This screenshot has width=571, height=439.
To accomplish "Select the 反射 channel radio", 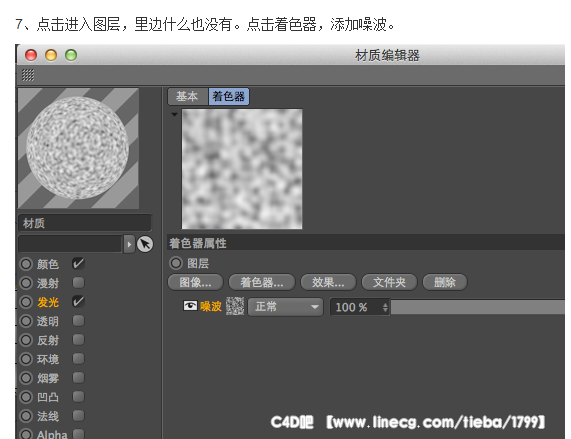I will click(x=26, y=340).
